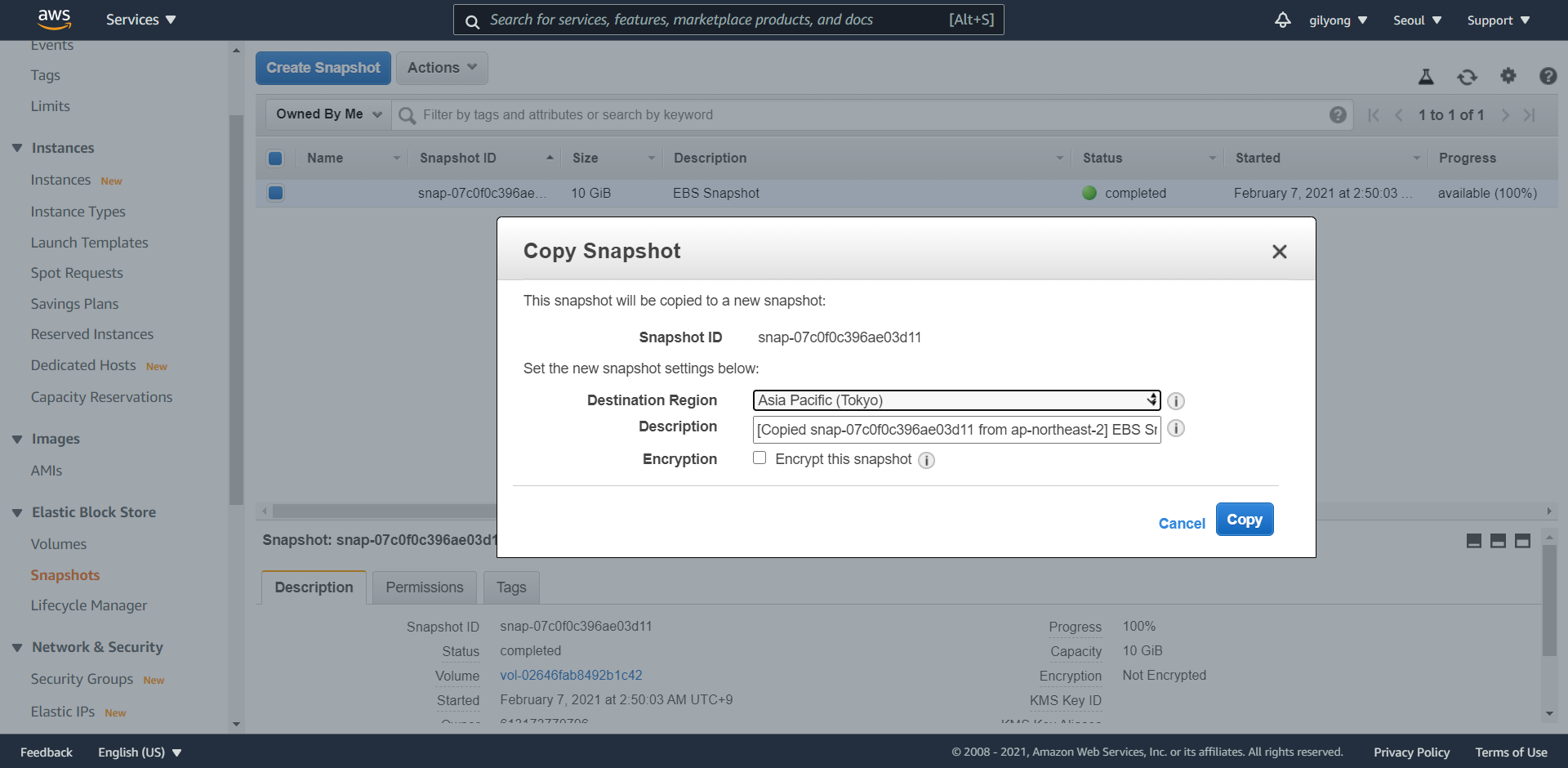
Task: Toggle the select-all snapshots checkbox
Action: [x=275, y=159]
